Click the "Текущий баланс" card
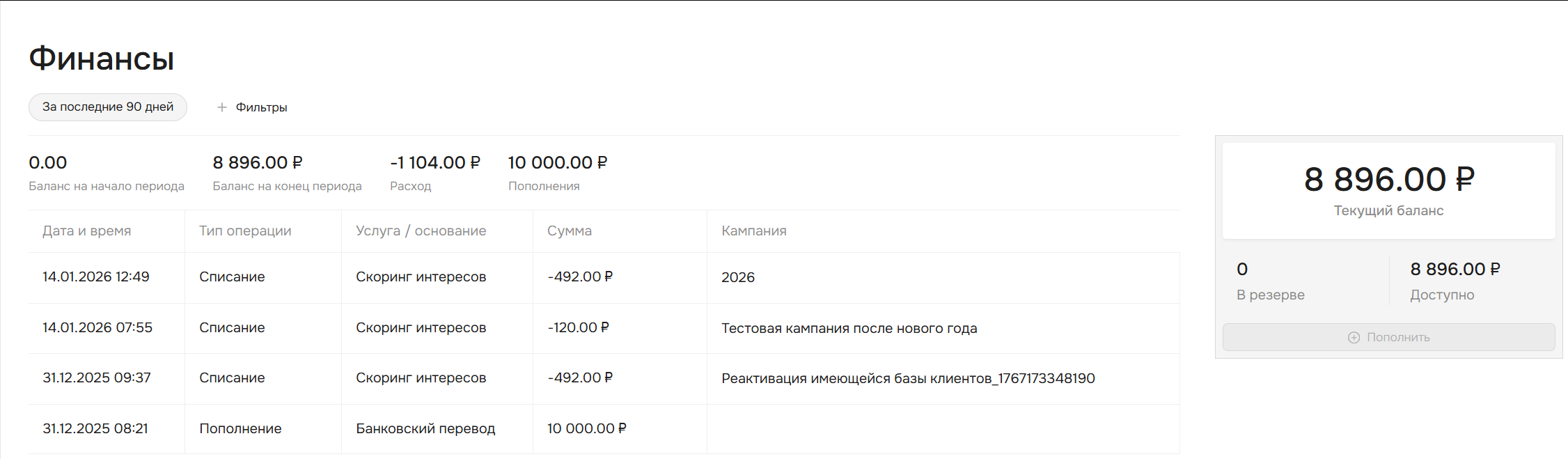The height and width of the screenshot is (459, 1568). [1388, 190]
